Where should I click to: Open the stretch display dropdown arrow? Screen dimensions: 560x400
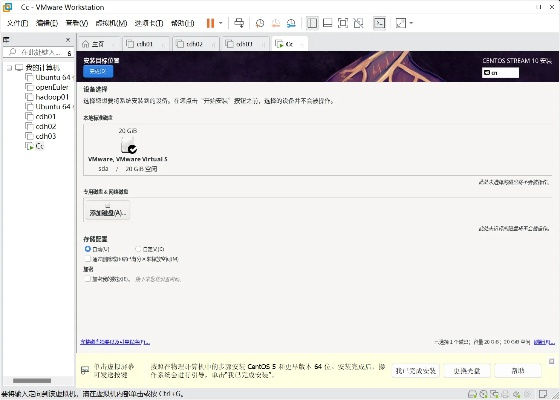point(411,23)
